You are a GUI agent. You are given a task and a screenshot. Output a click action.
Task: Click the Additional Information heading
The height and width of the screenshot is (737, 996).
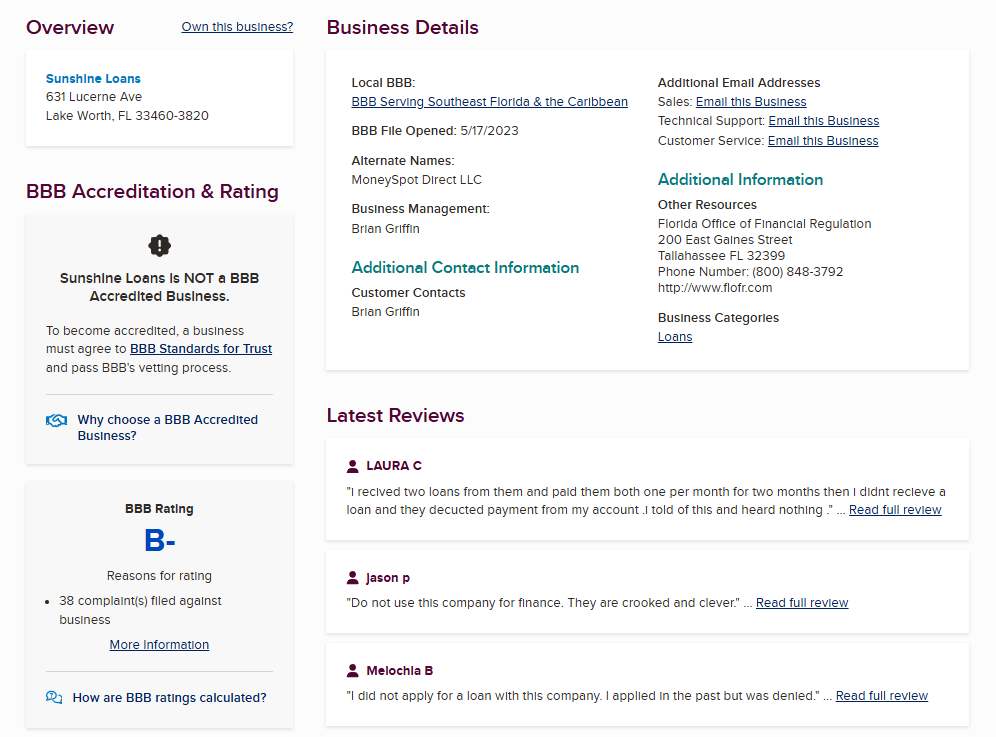[740, 180]
